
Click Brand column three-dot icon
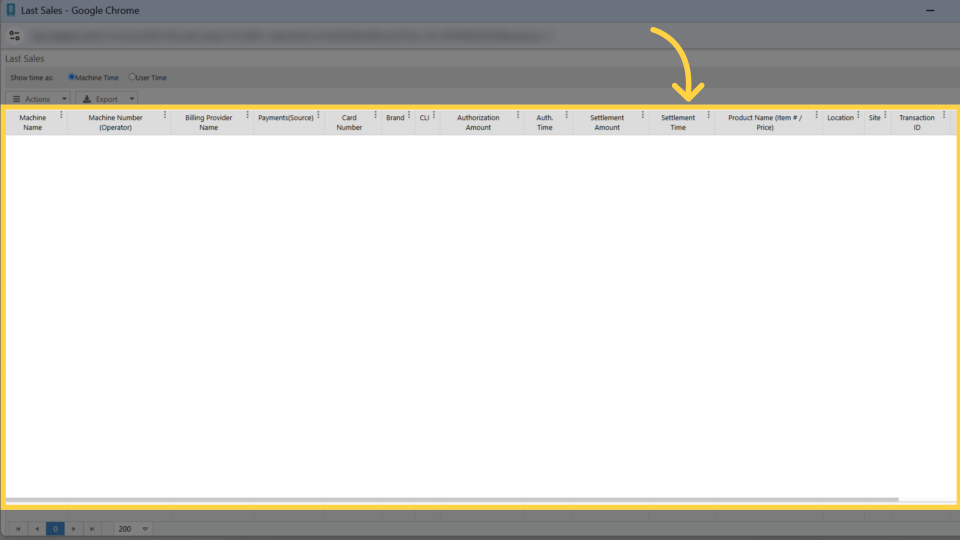coord(409,115)
